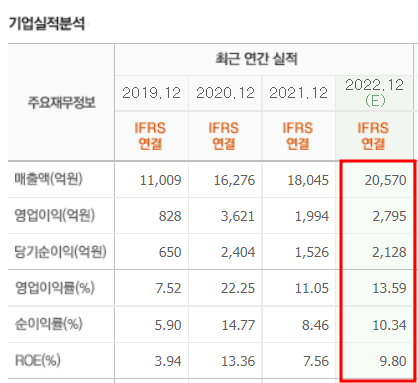Click IFRS 연결 under 2020.12

224,136
